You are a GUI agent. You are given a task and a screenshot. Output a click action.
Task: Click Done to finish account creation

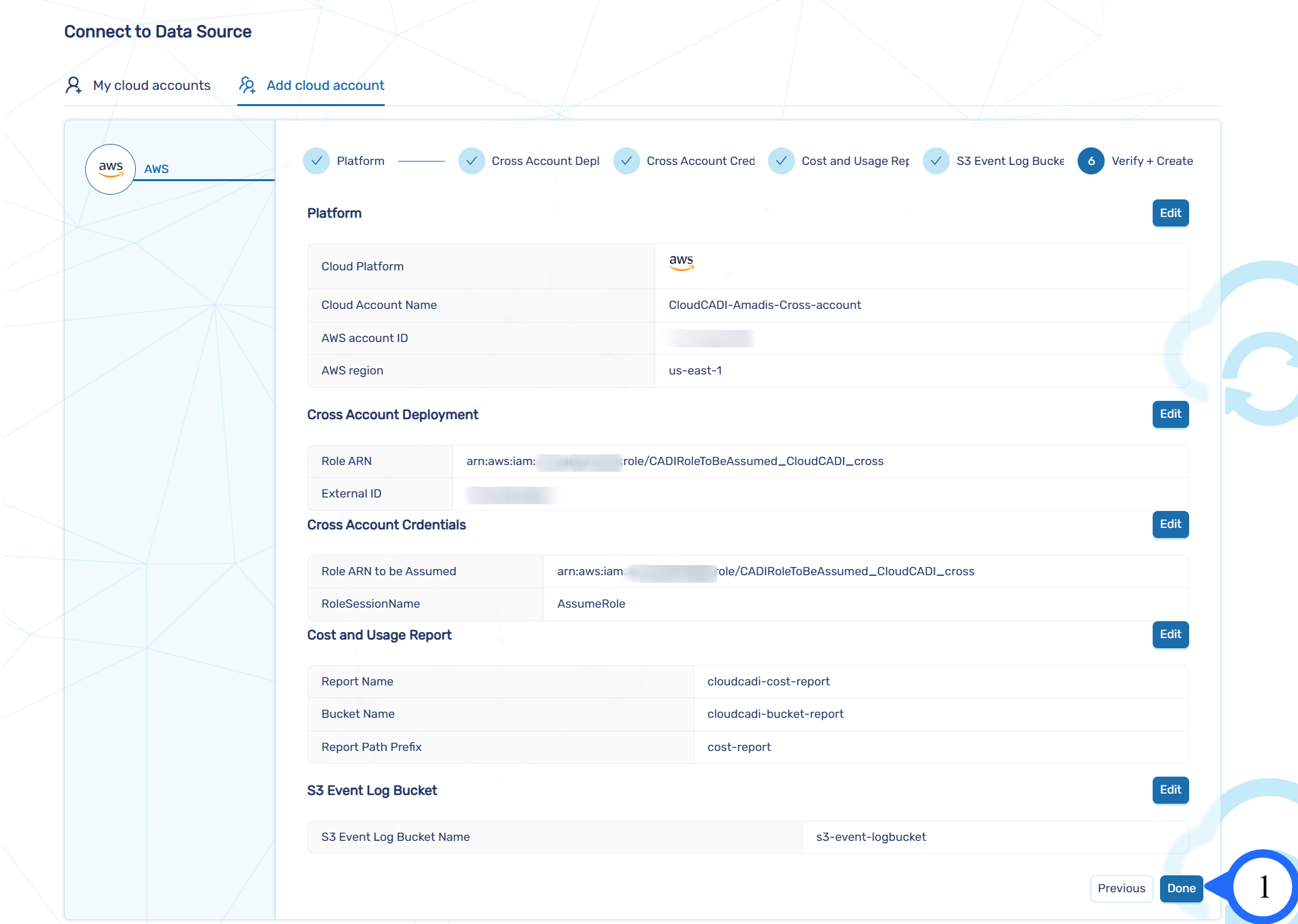pos(1181,888)
